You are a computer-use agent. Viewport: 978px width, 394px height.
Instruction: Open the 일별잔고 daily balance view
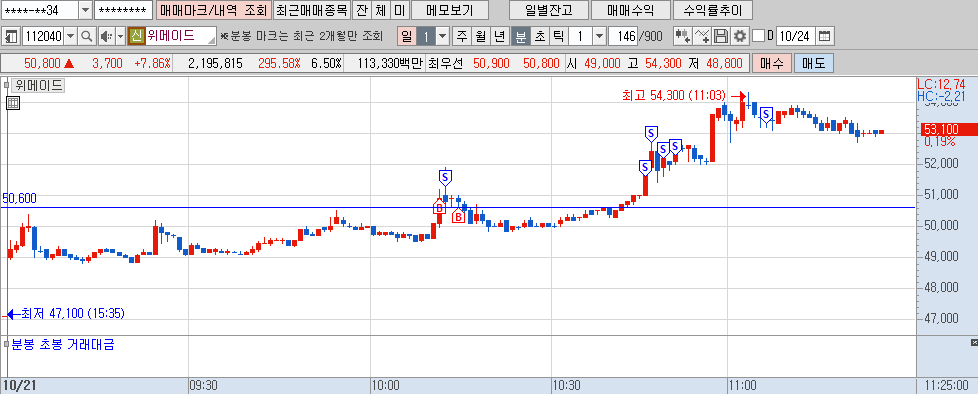(x=548, y=10)
